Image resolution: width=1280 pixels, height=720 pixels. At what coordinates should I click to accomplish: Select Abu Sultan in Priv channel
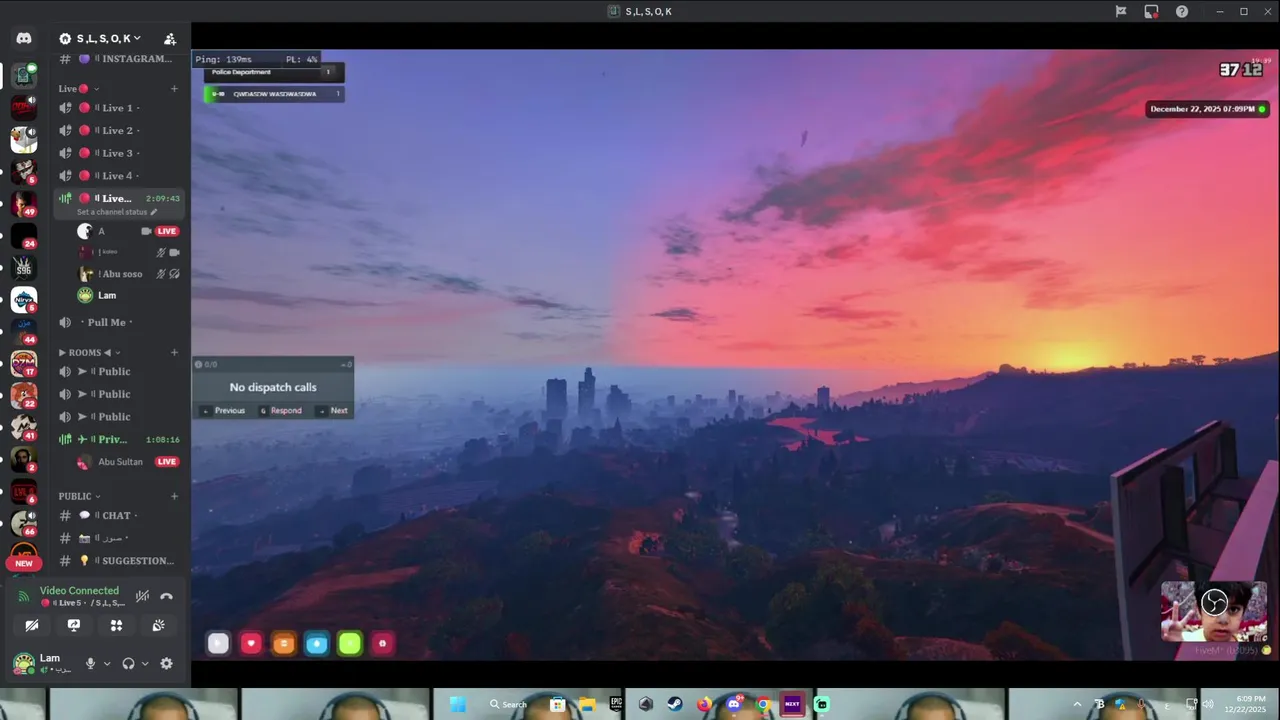(118, 462)
